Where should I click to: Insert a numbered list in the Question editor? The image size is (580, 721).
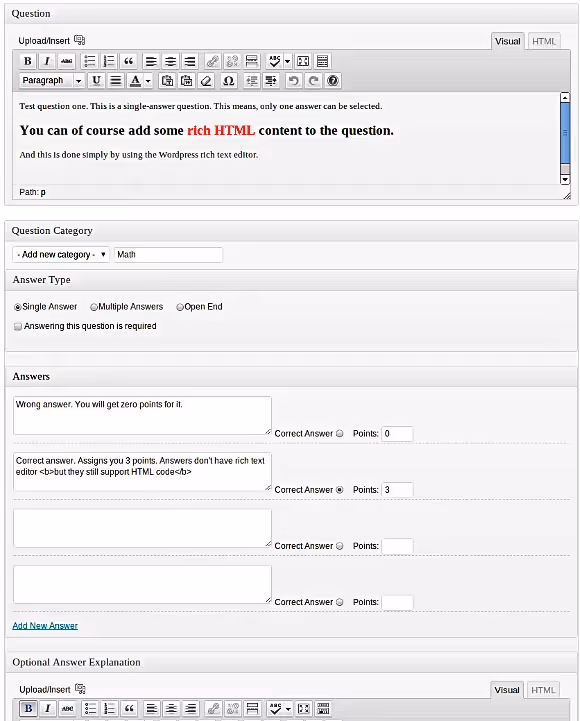point(109,61)
